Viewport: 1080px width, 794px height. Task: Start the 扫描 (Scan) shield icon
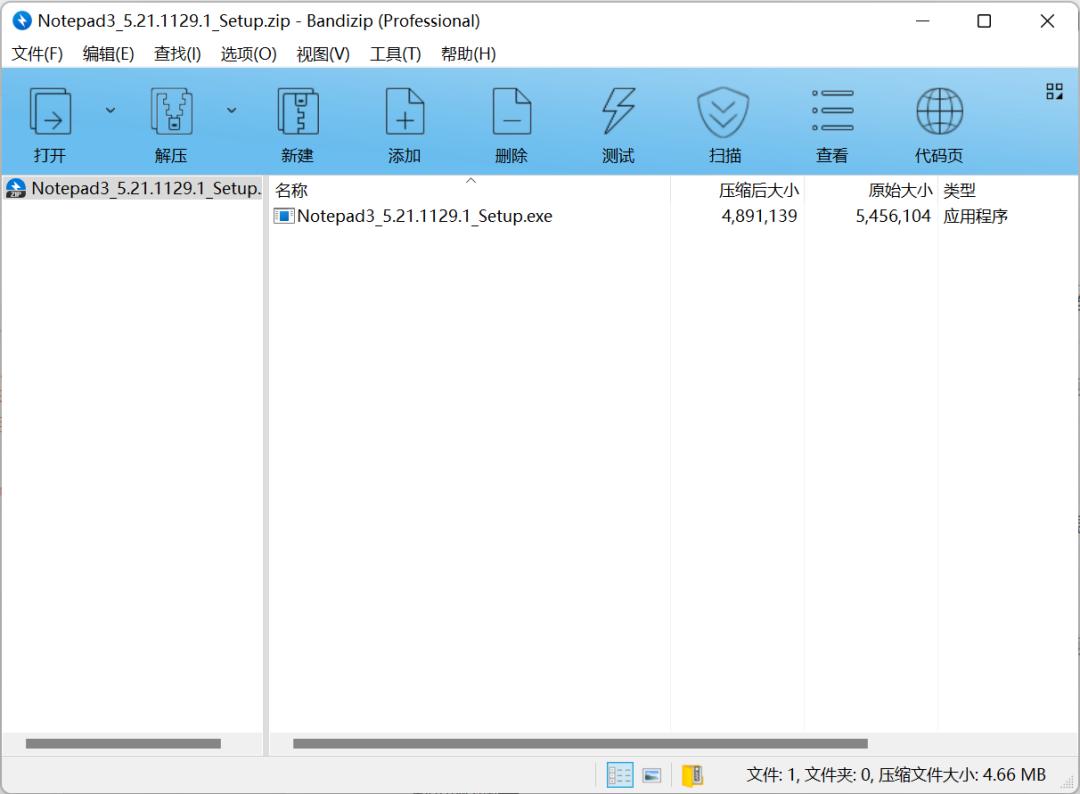pos(724,112)
